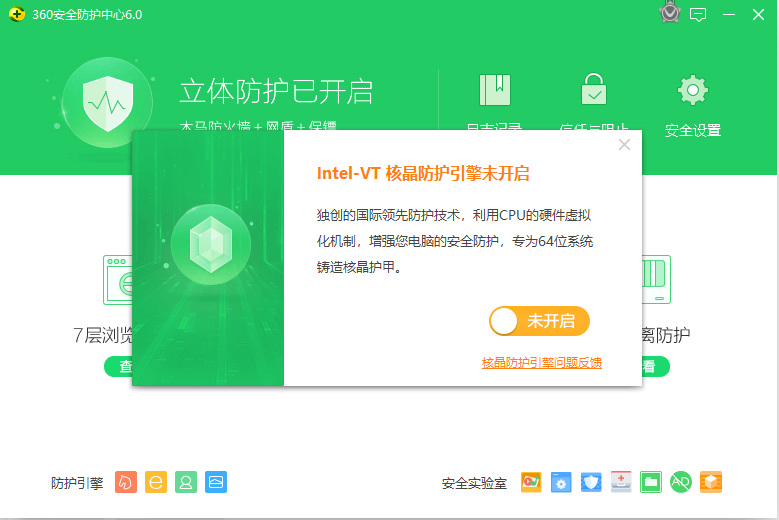
Task: Open the green AD-block lab icon
Action: pyautogui.click(x=681, y=482)
